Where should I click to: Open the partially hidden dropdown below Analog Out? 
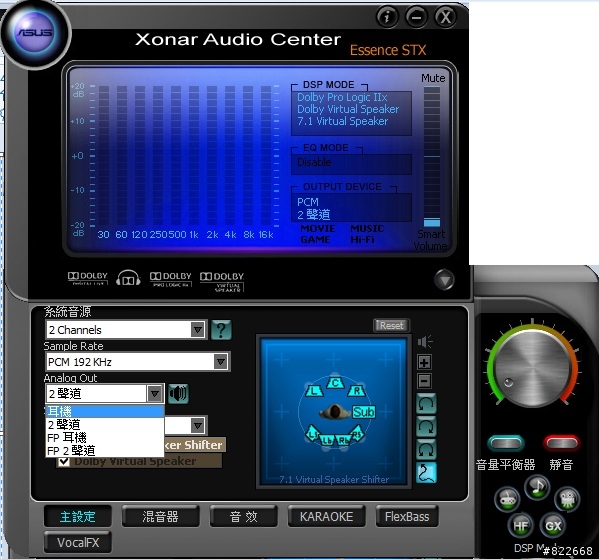click(x=198, y=425)
